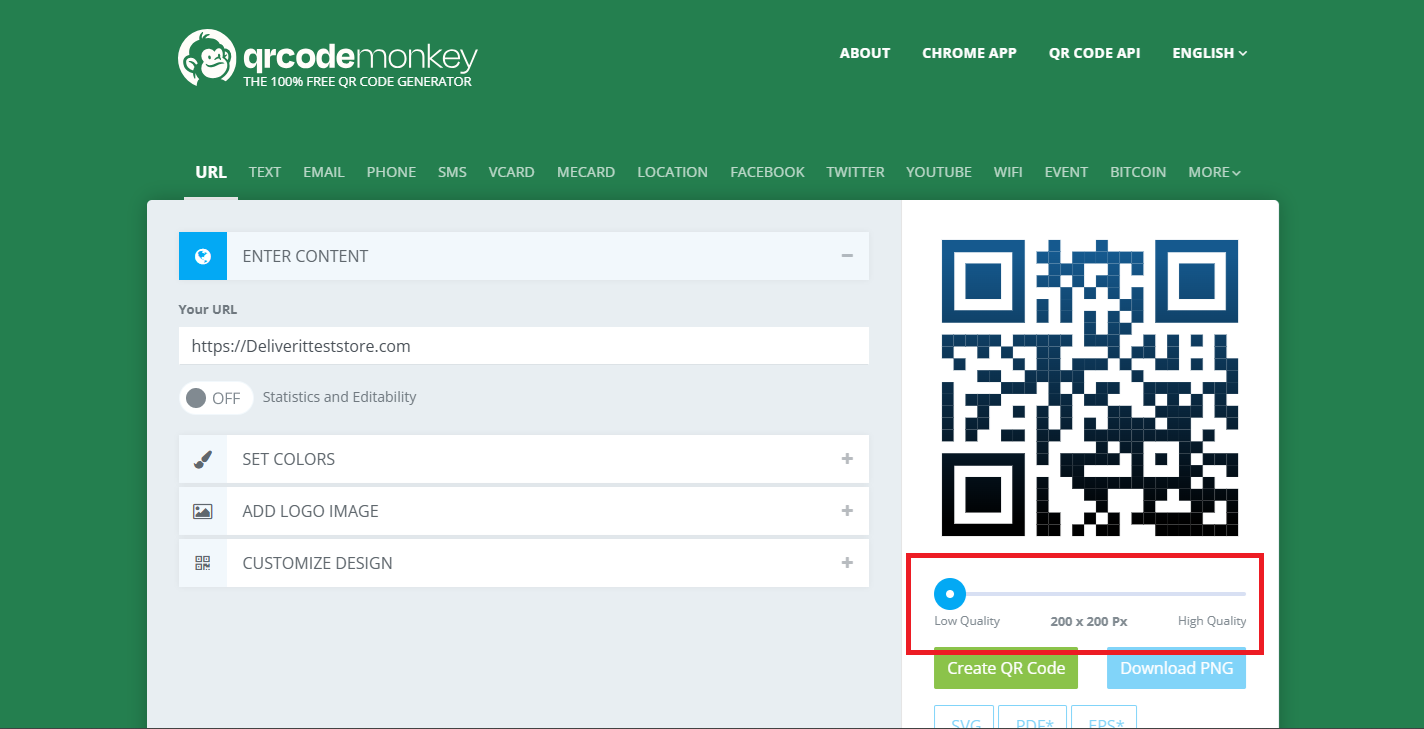Image resolution: width=1424 pixels, height=729 pixels.
Task: Click the Download PNG button
Action: coord(1176,668)
